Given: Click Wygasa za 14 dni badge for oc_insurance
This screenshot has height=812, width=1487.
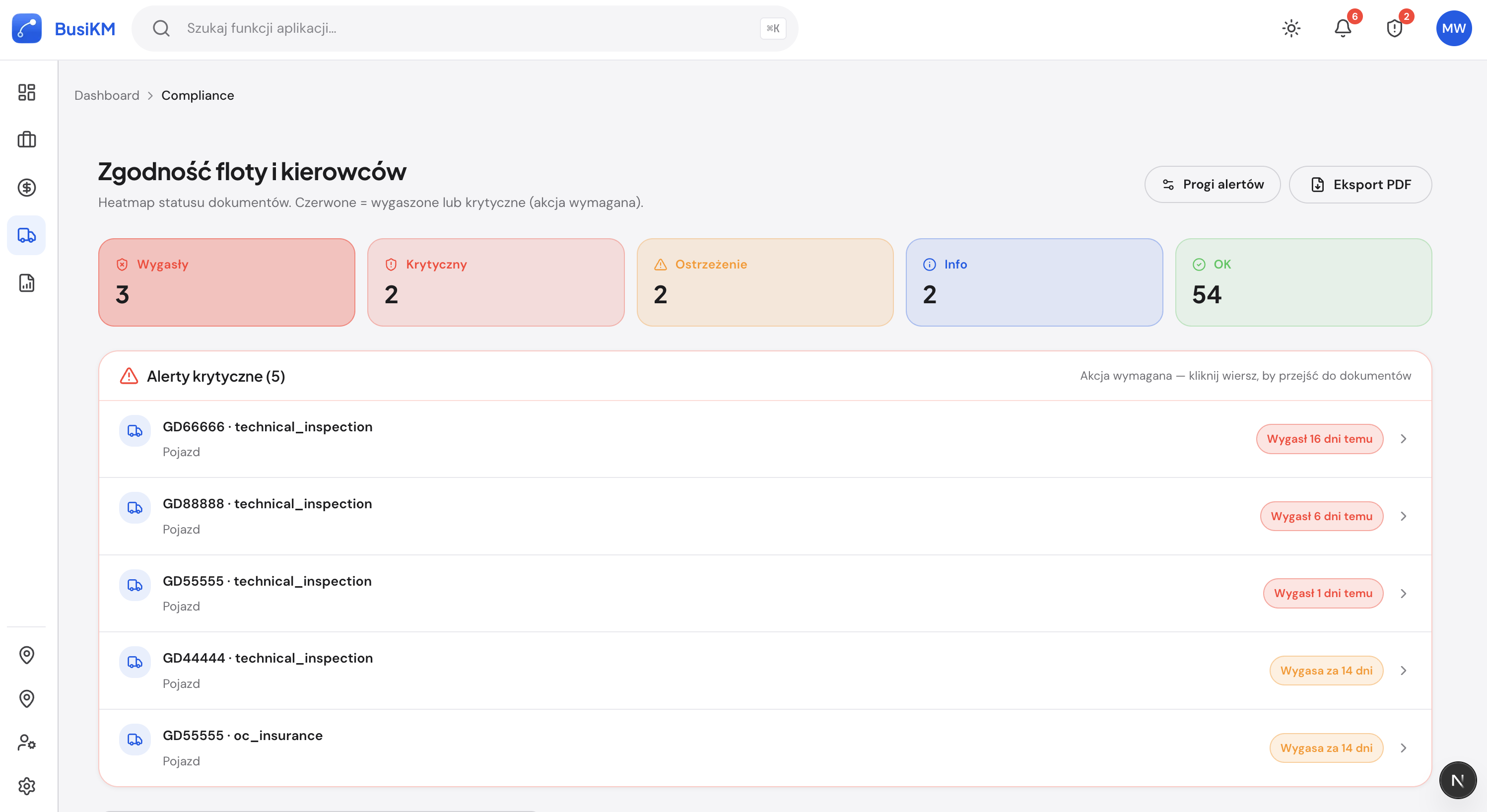Looking at the screenshot, I should 1326,748.
